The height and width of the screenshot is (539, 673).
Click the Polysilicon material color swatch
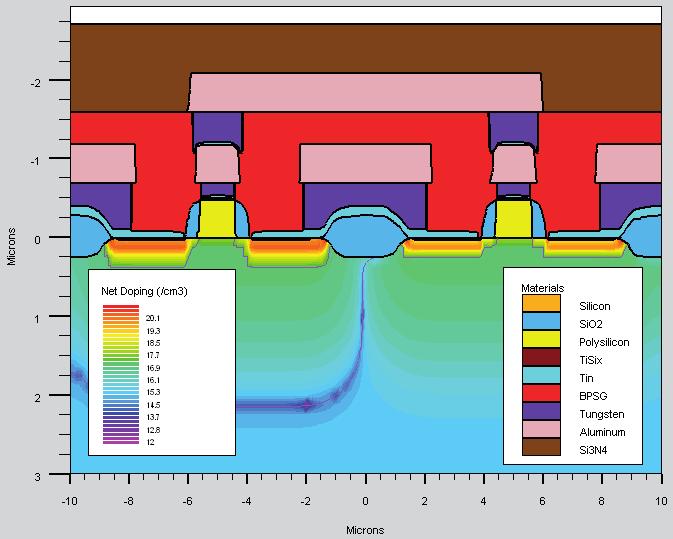point(541,339)
